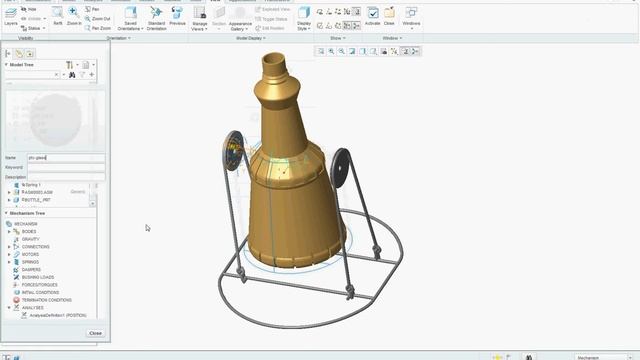Toggle fourth icon in Show group bottom row
The width and height of the screenshot is (640, 360).
click(347, 26)
